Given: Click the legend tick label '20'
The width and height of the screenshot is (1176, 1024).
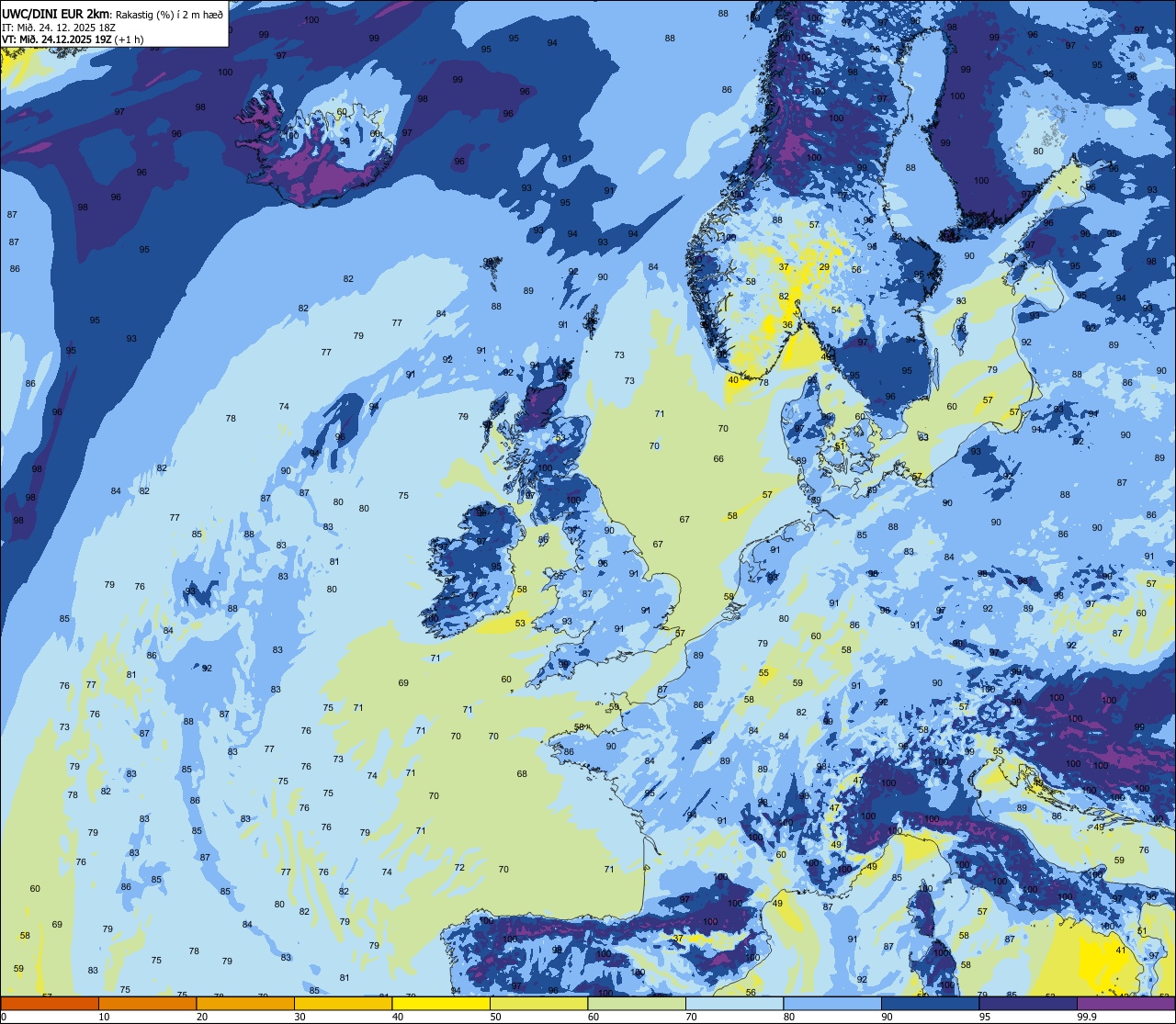Looking at the screenshot, I should [202, 1017].
